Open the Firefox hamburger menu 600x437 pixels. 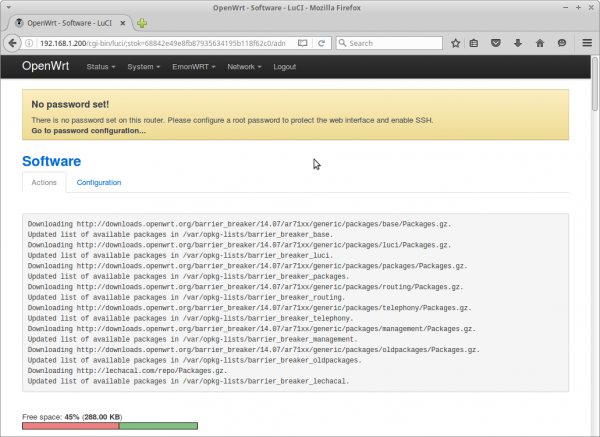pyautogui.click(x=587, y=43)
